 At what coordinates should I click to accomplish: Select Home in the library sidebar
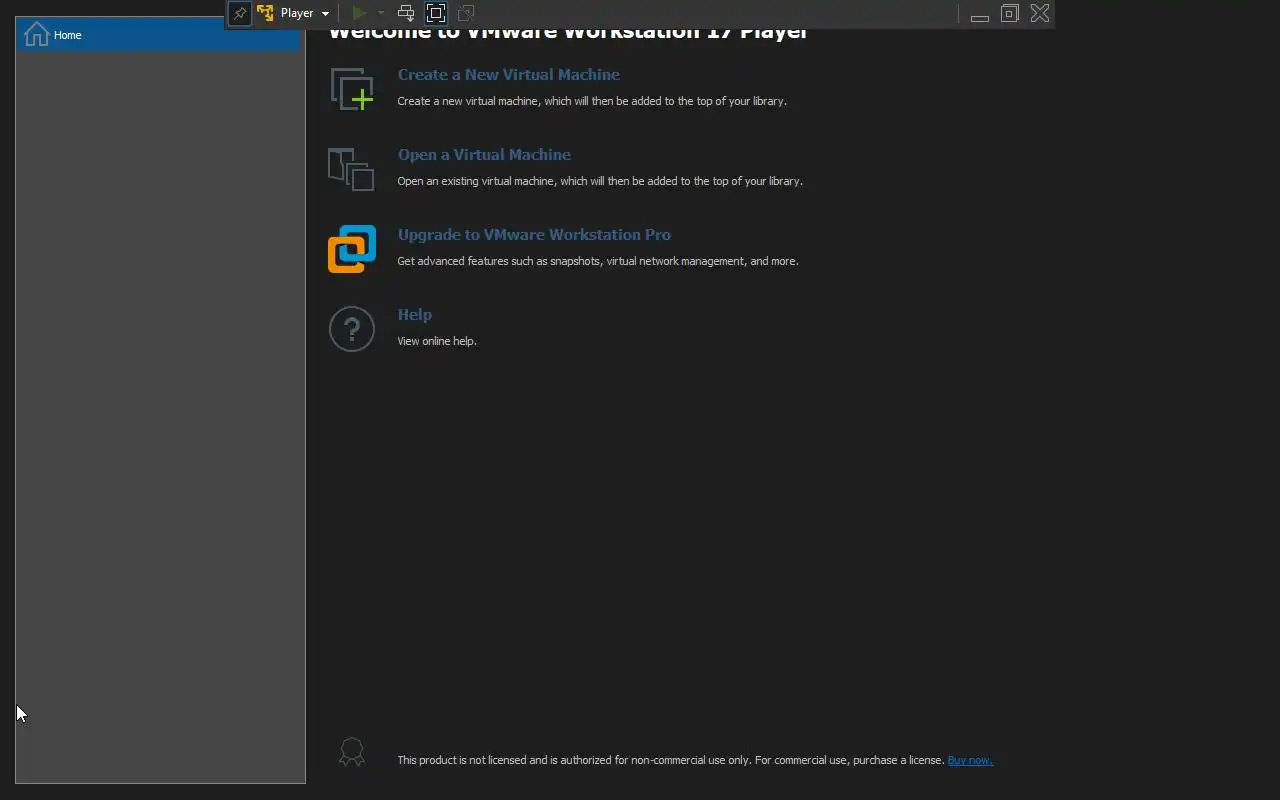160,35
